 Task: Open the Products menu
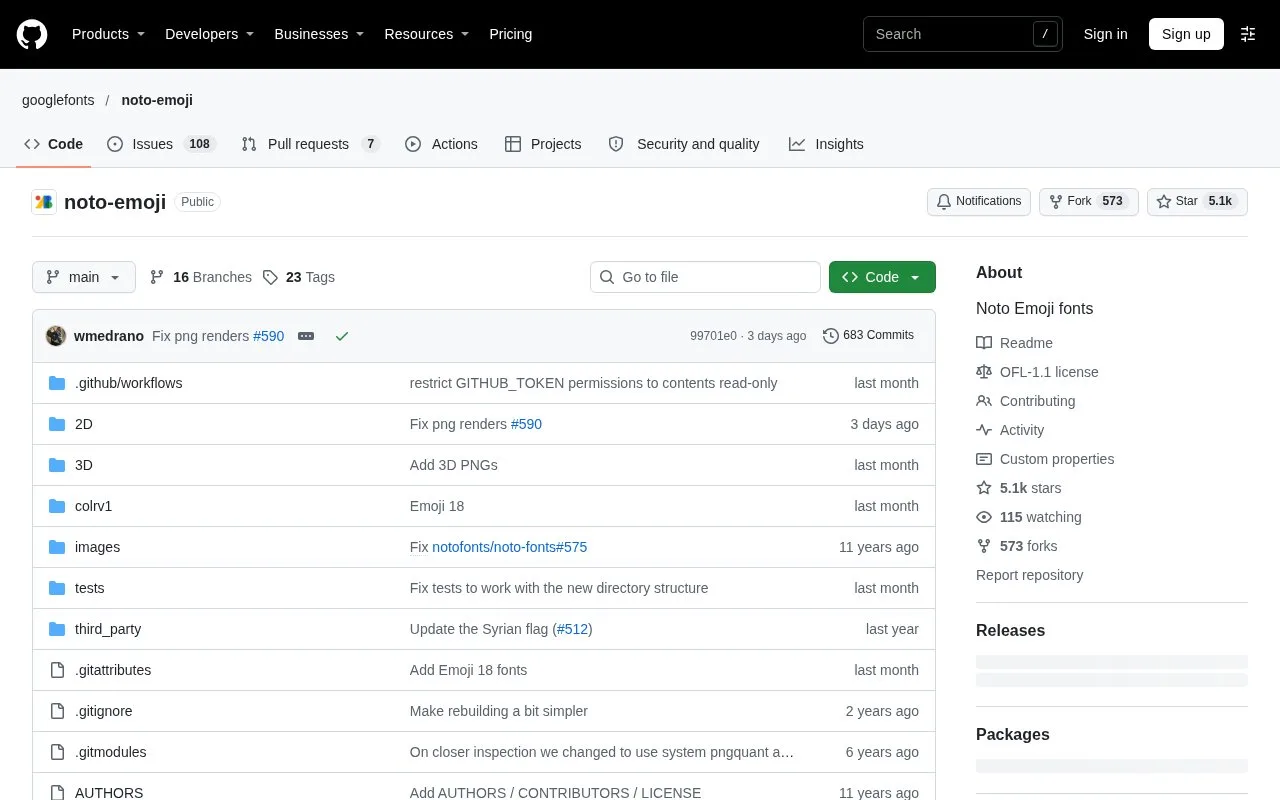tap(109, 34)
